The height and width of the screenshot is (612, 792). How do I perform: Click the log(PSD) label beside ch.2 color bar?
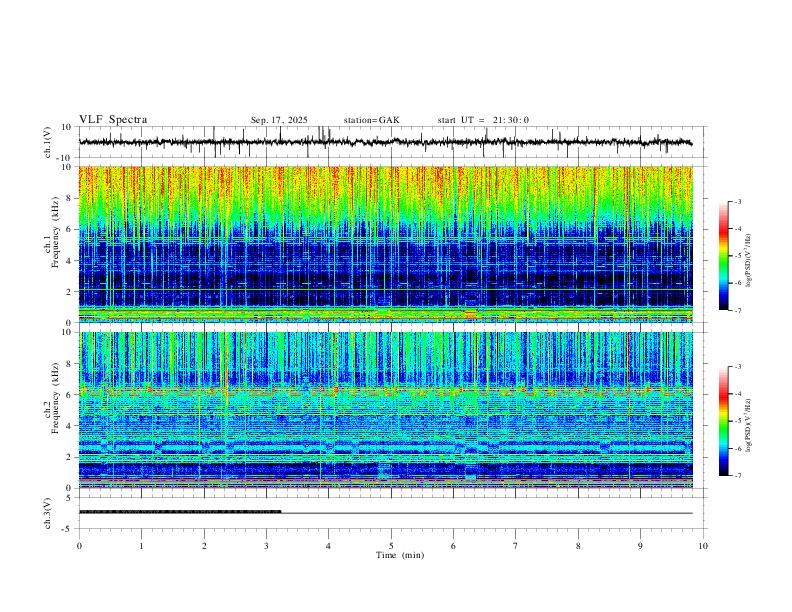pos(748,426)
